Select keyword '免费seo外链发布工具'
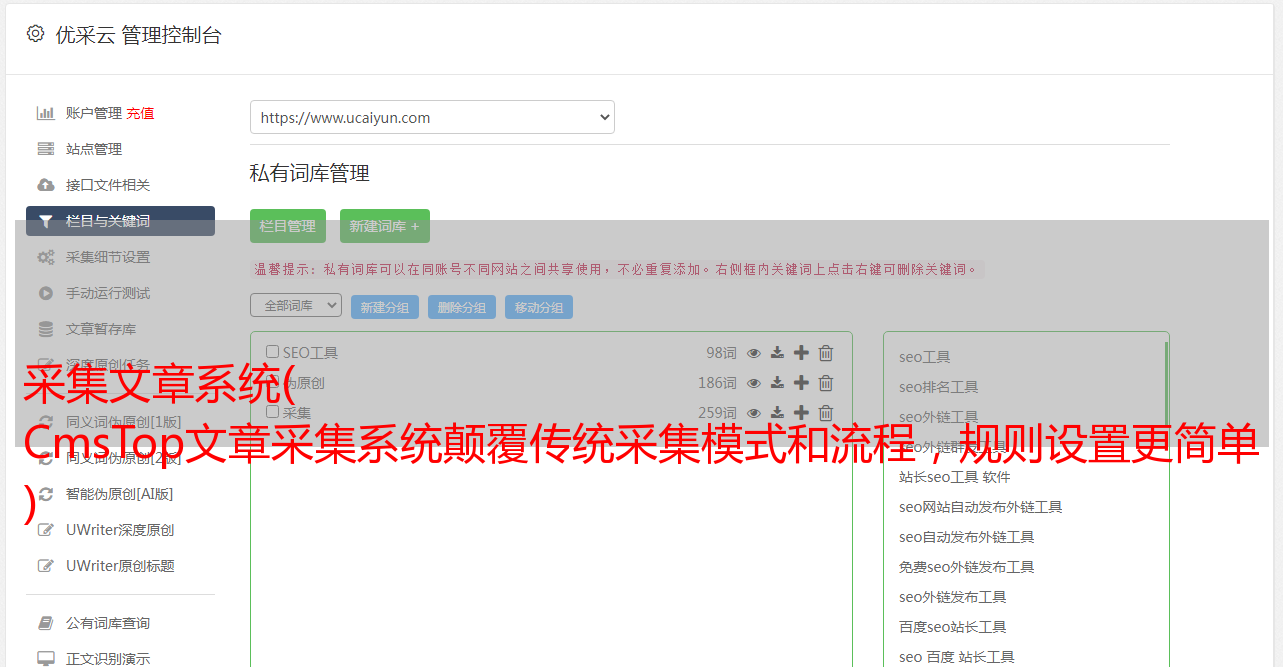This screenshot has width=1283, height=667. coord(967,567)
